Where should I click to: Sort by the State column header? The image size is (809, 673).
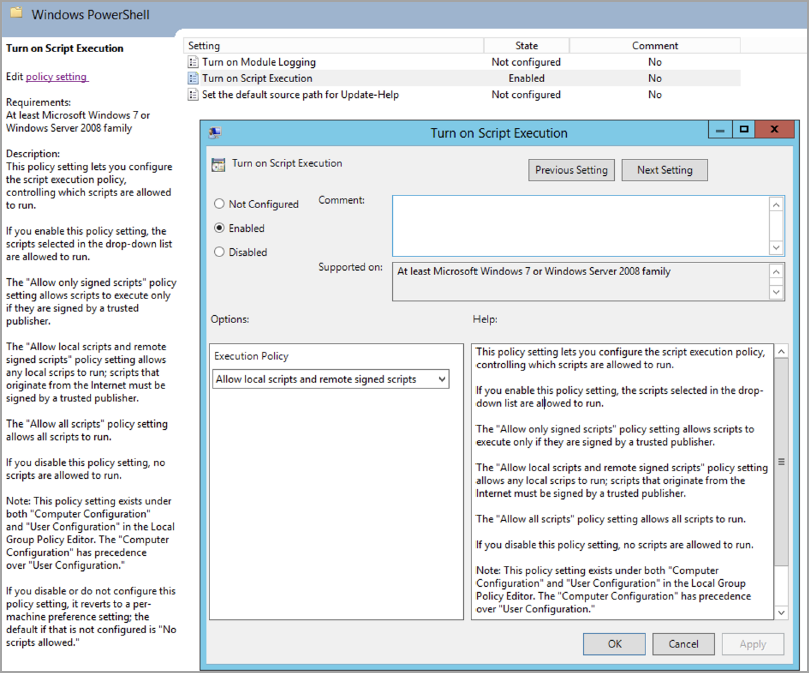coord(526,45)
